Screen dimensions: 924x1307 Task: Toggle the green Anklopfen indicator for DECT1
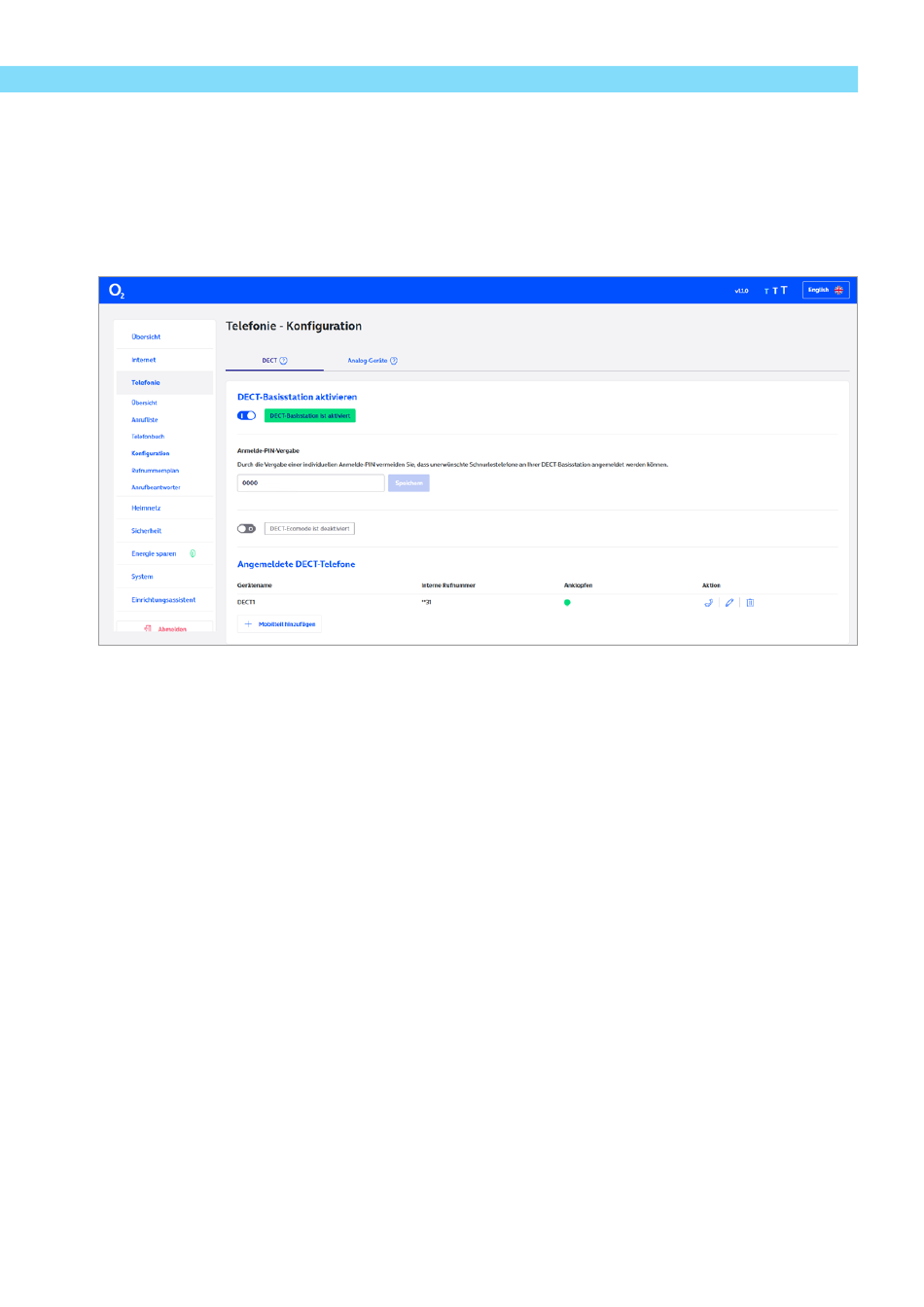click(567, 603)
